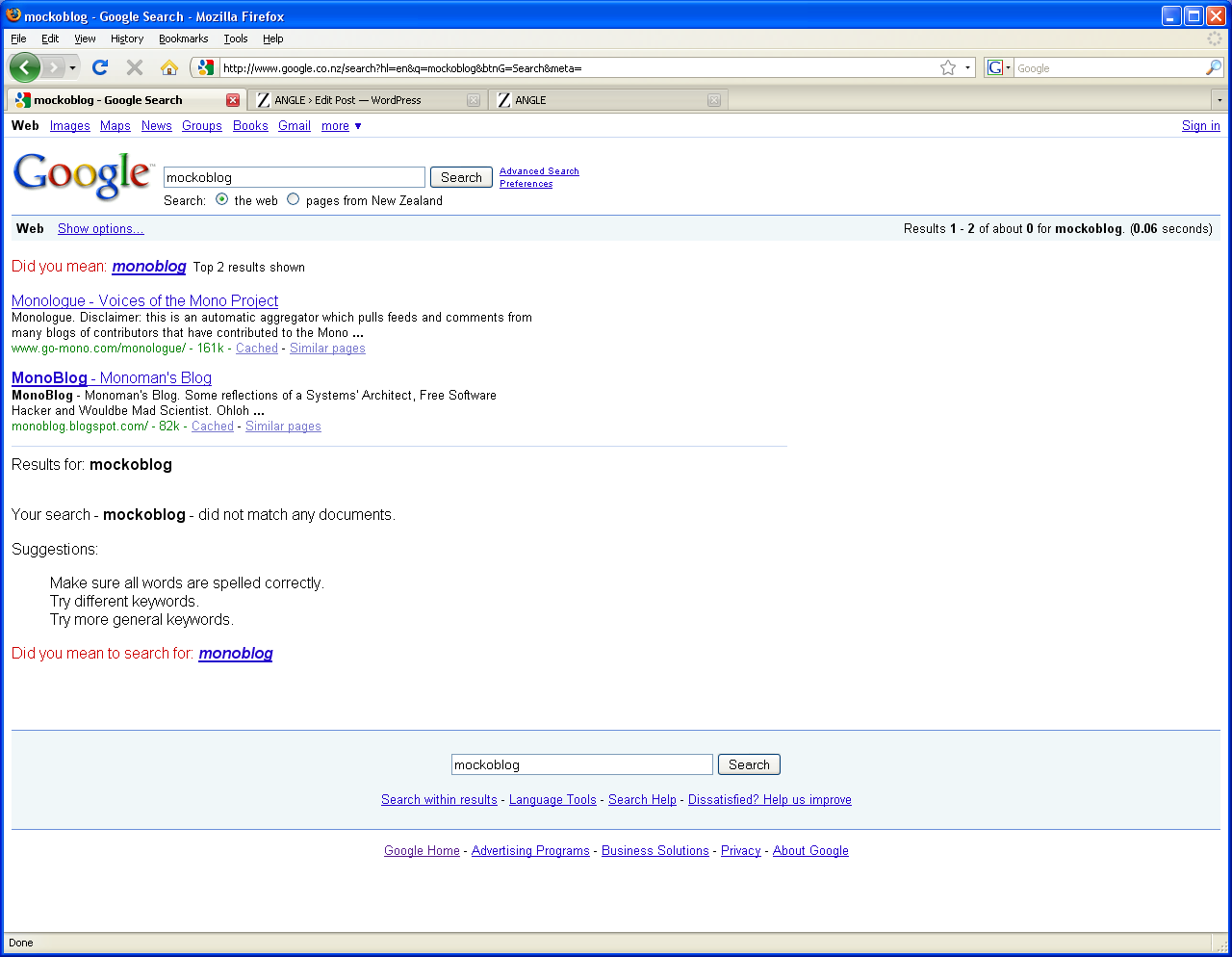Open Monologue - Voices of the Mono Project result
The width and height of the screenshot is (1232, 957).
point(144,301)
